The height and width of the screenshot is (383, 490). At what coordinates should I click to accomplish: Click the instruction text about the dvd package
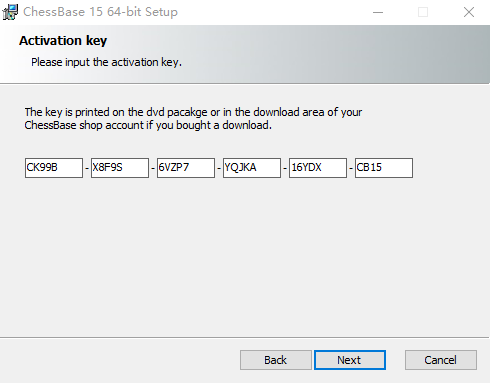pyautogui.click(x=193, y=119)
